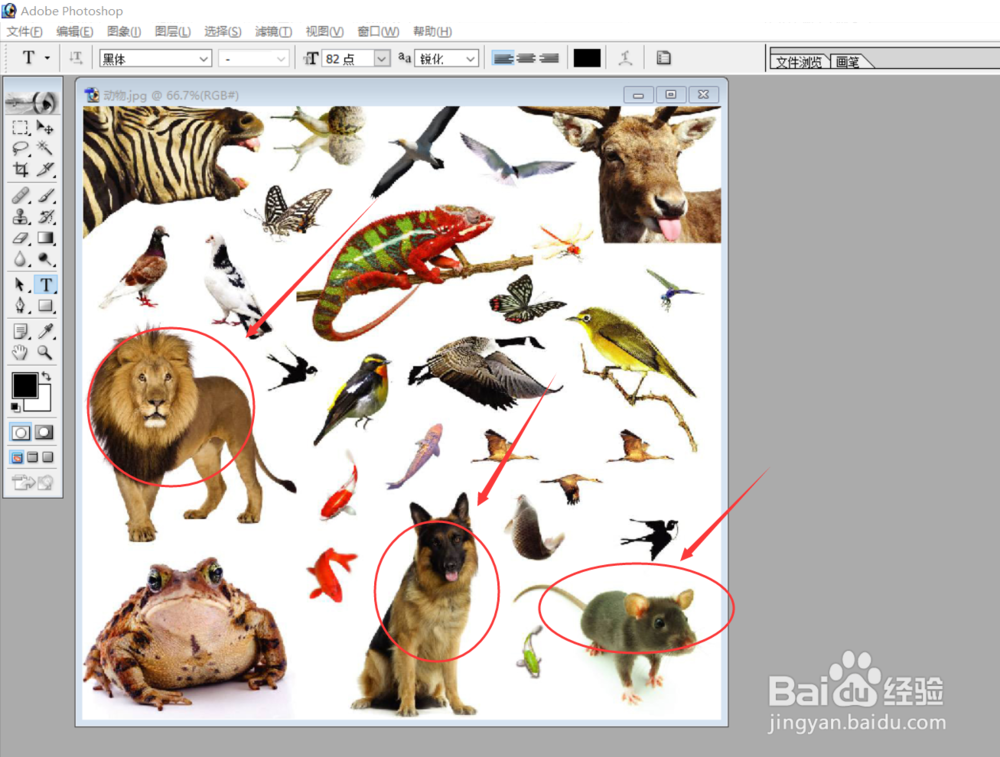Open the Type tool preset picker arrow
The height and width of the screenshot is (757, 1000).
pyautogui.click(x=47, y=58)
